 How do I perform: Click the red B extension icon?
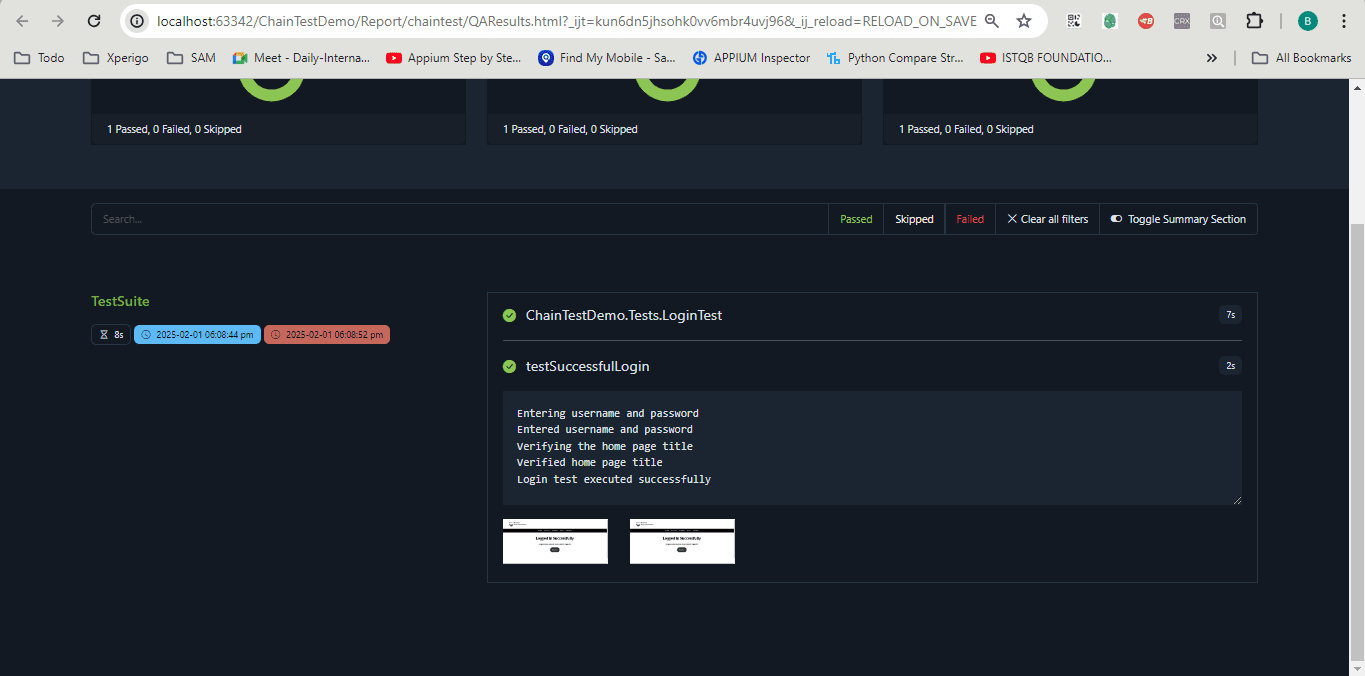click(1145, 20)
